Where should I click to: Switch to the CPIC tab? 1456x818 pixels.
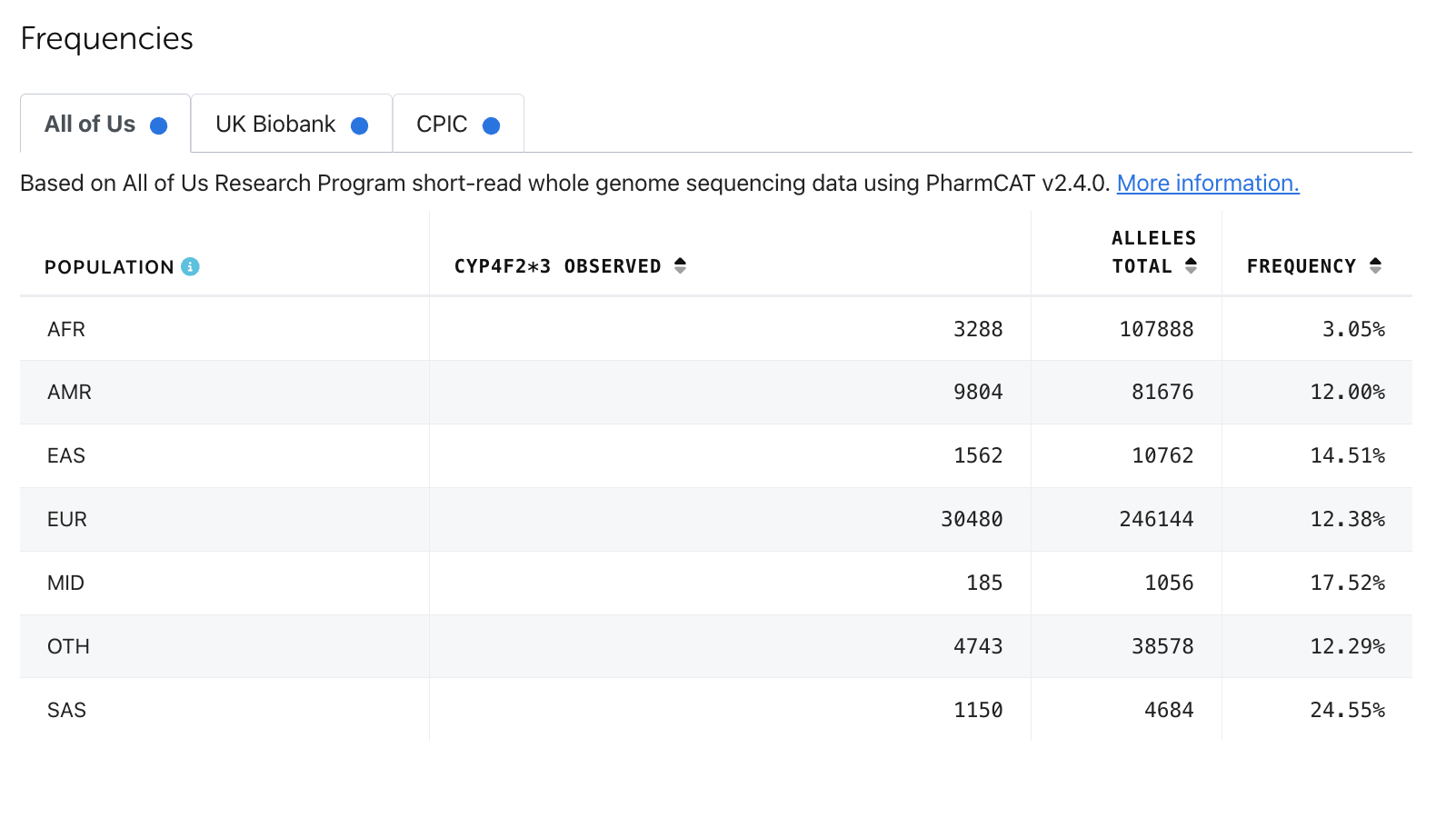(x=458, y=124)
